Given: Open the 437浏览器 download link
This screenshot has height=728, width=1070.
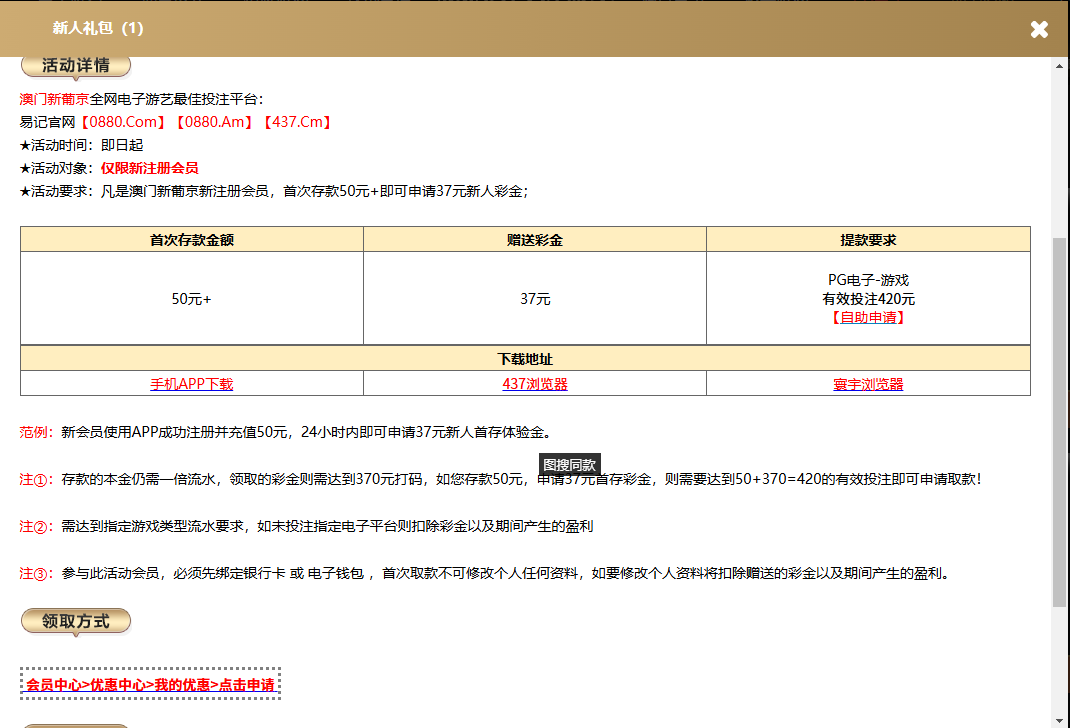Looking at the screenshot, I should click(534, 382).
